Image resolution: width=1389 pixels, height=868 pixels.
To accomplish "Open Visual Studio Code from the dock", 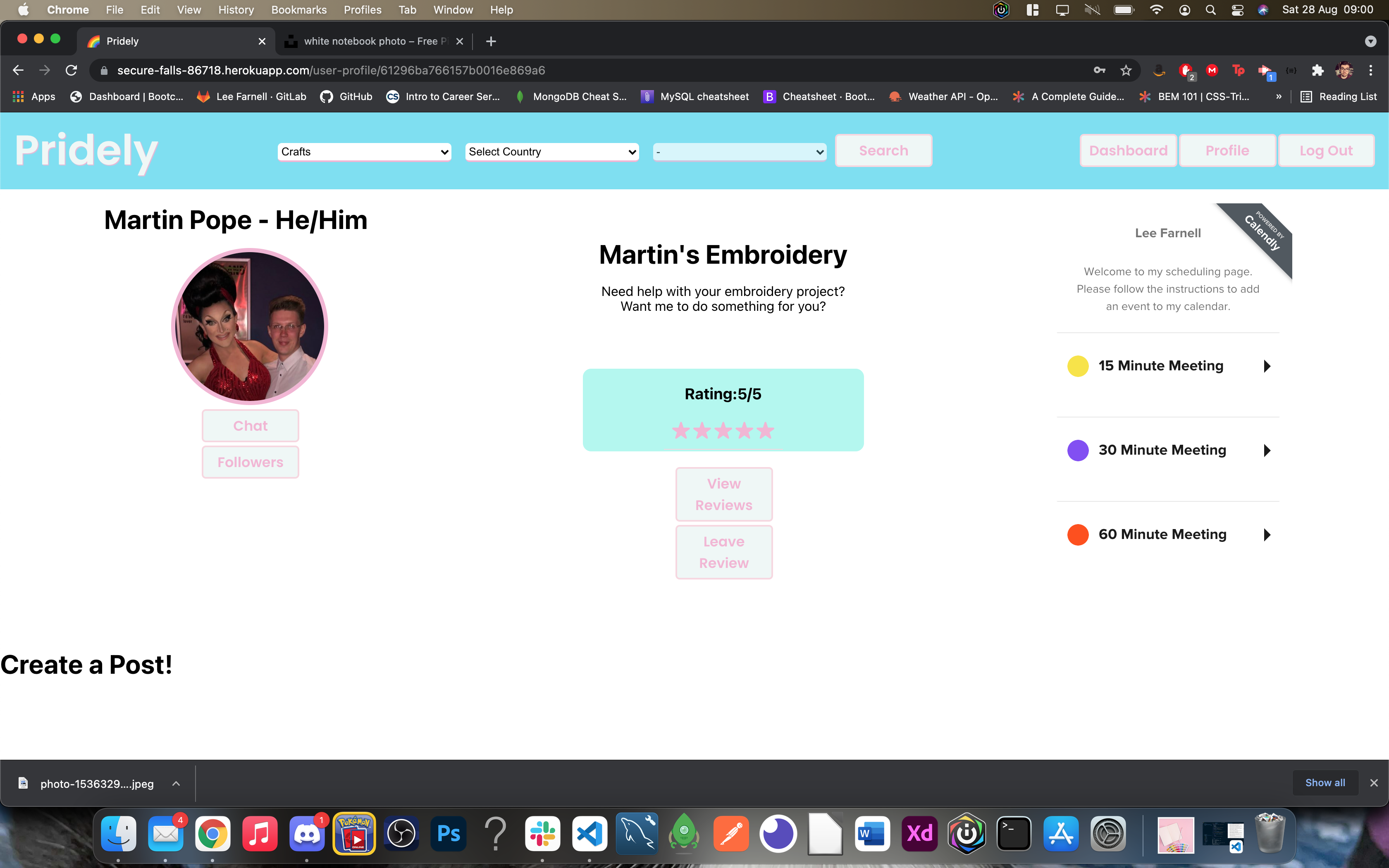I will (589, 834).
